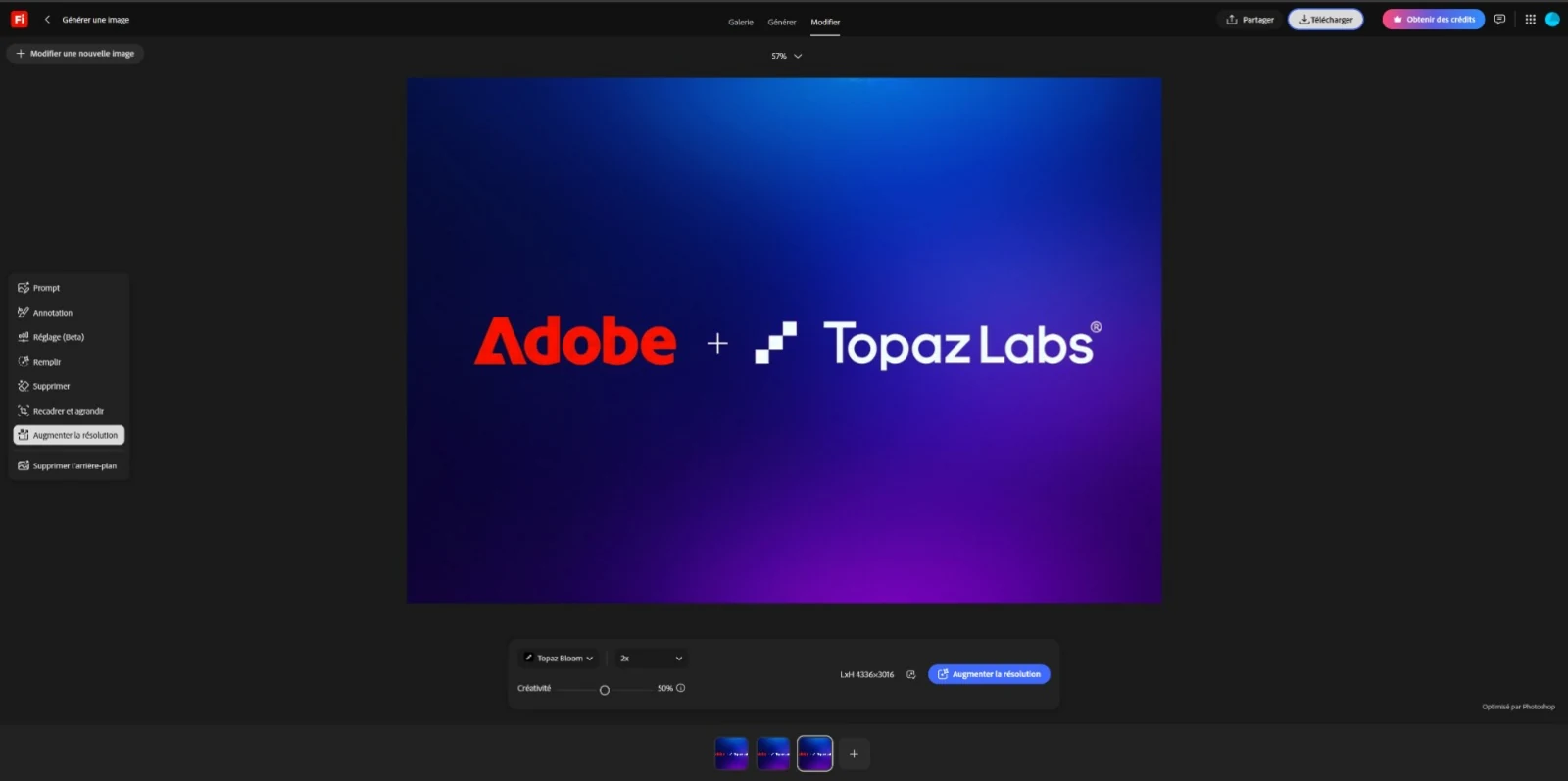Open the feedback comment icon

click(x=1499, y=20)
